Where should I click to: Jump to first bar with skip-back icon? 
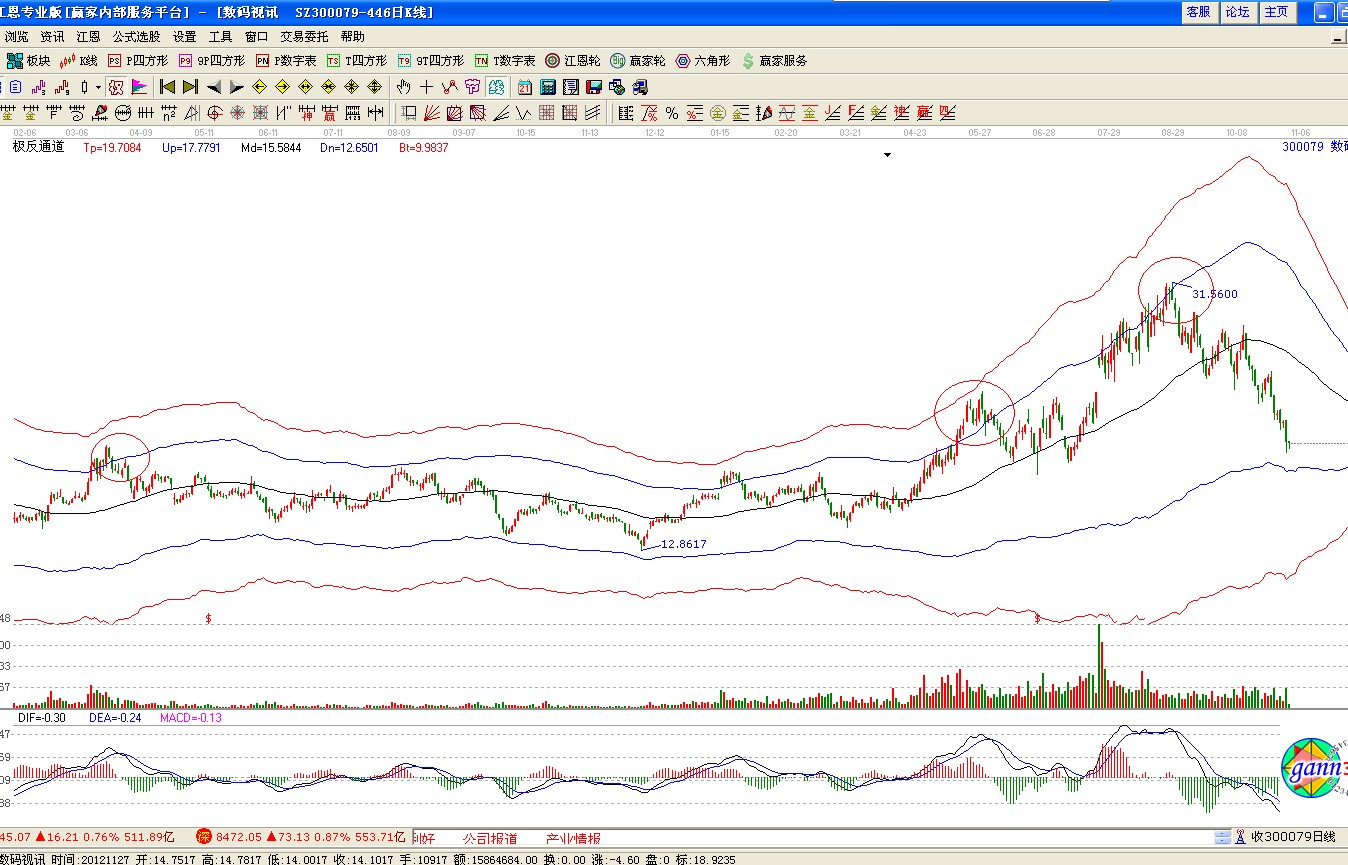click(167, 87)
